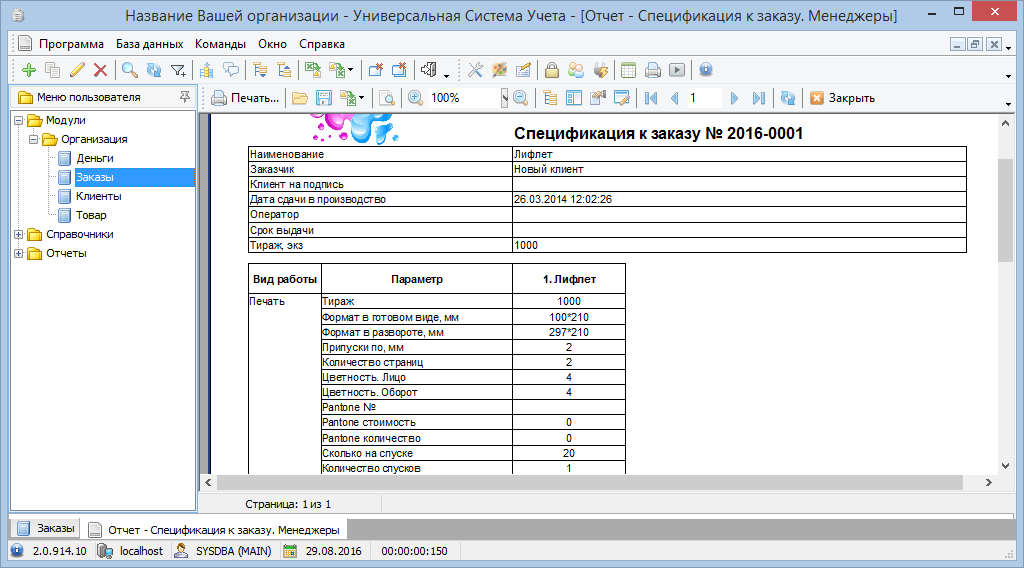Screen dimensions: 1024x568
Task: Click the pencil Edit record icon
Action: [77, 70]
